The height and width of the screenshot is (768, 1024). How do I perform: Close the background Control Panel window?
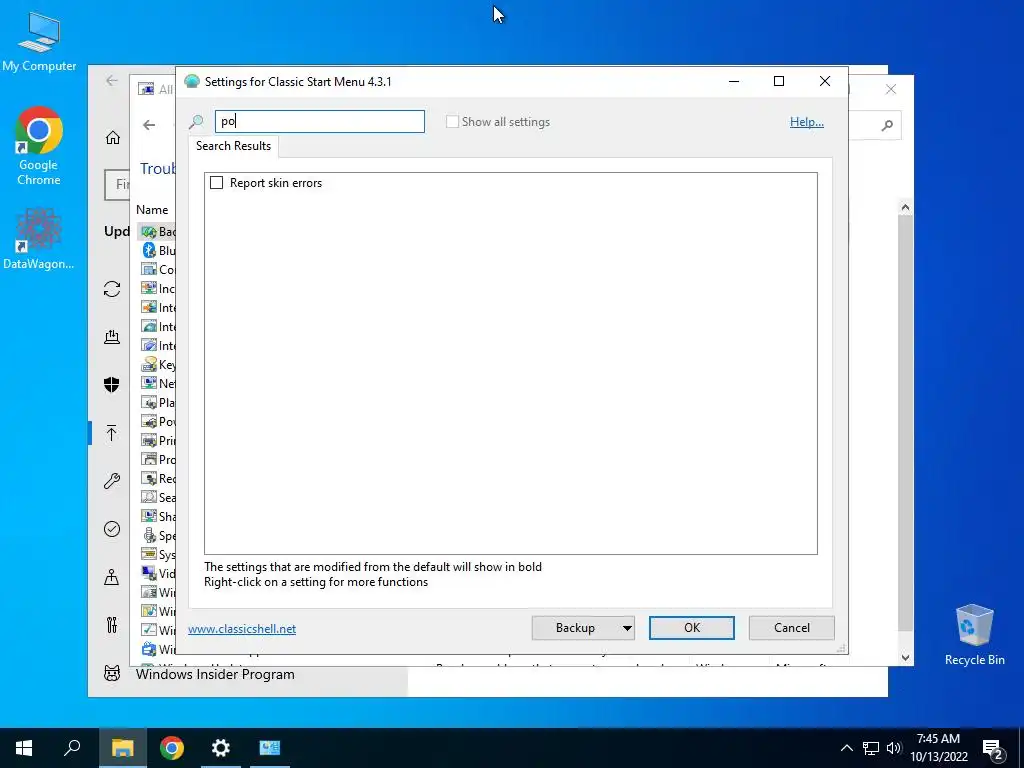tap(891, 89)
